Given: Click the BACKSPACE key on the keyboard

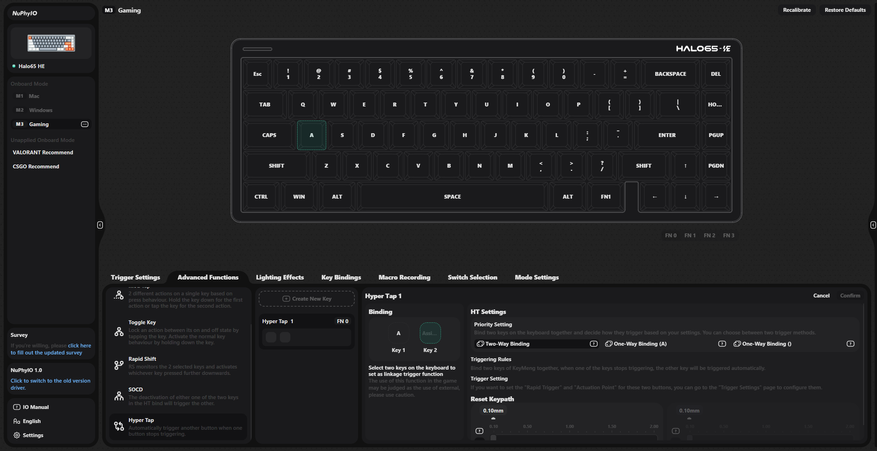Looking at the screenshot, I should point(670,74).
